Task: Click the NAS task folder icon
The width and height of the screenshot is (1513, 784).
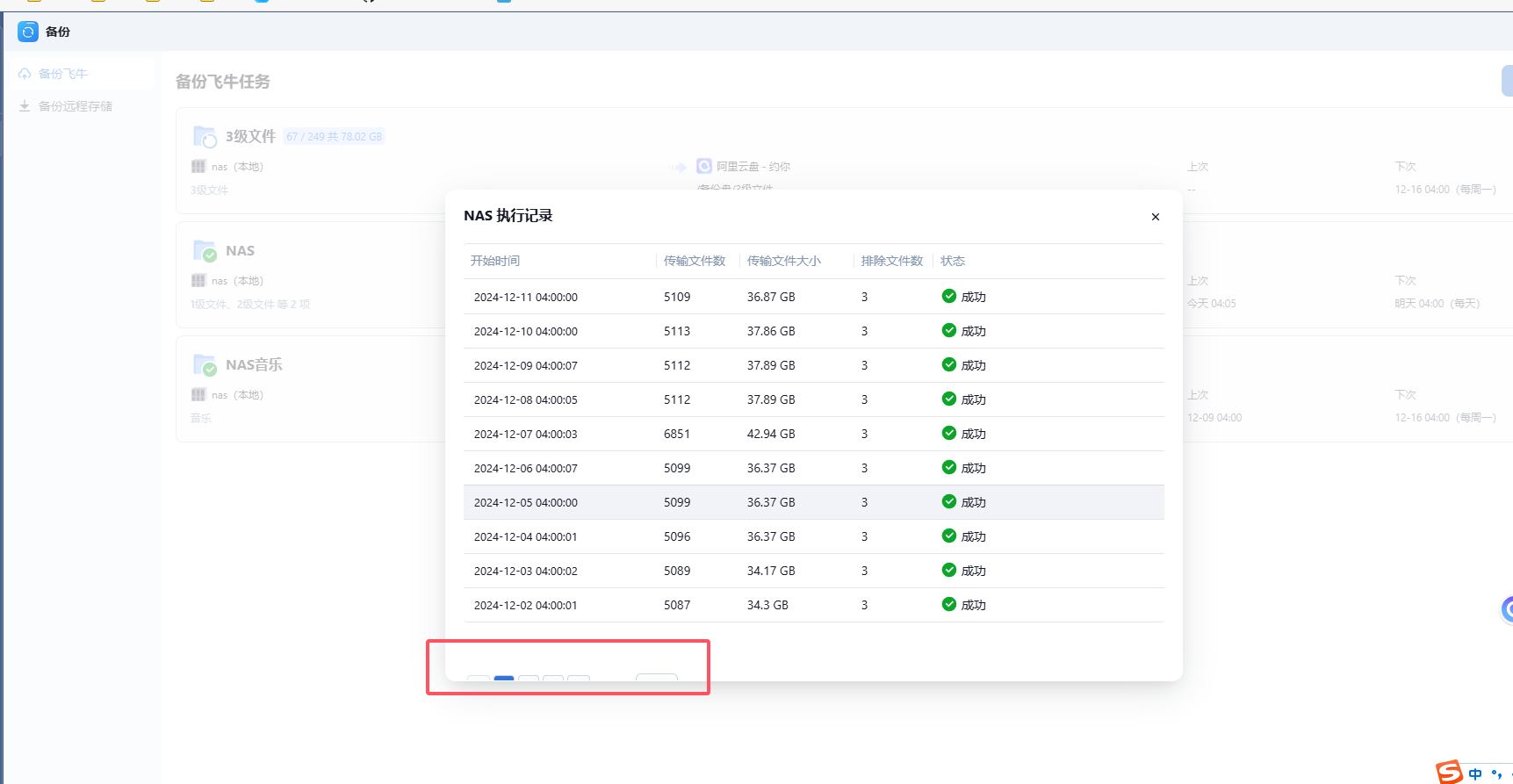Action: pyautogui.click(x=204, y=251)
